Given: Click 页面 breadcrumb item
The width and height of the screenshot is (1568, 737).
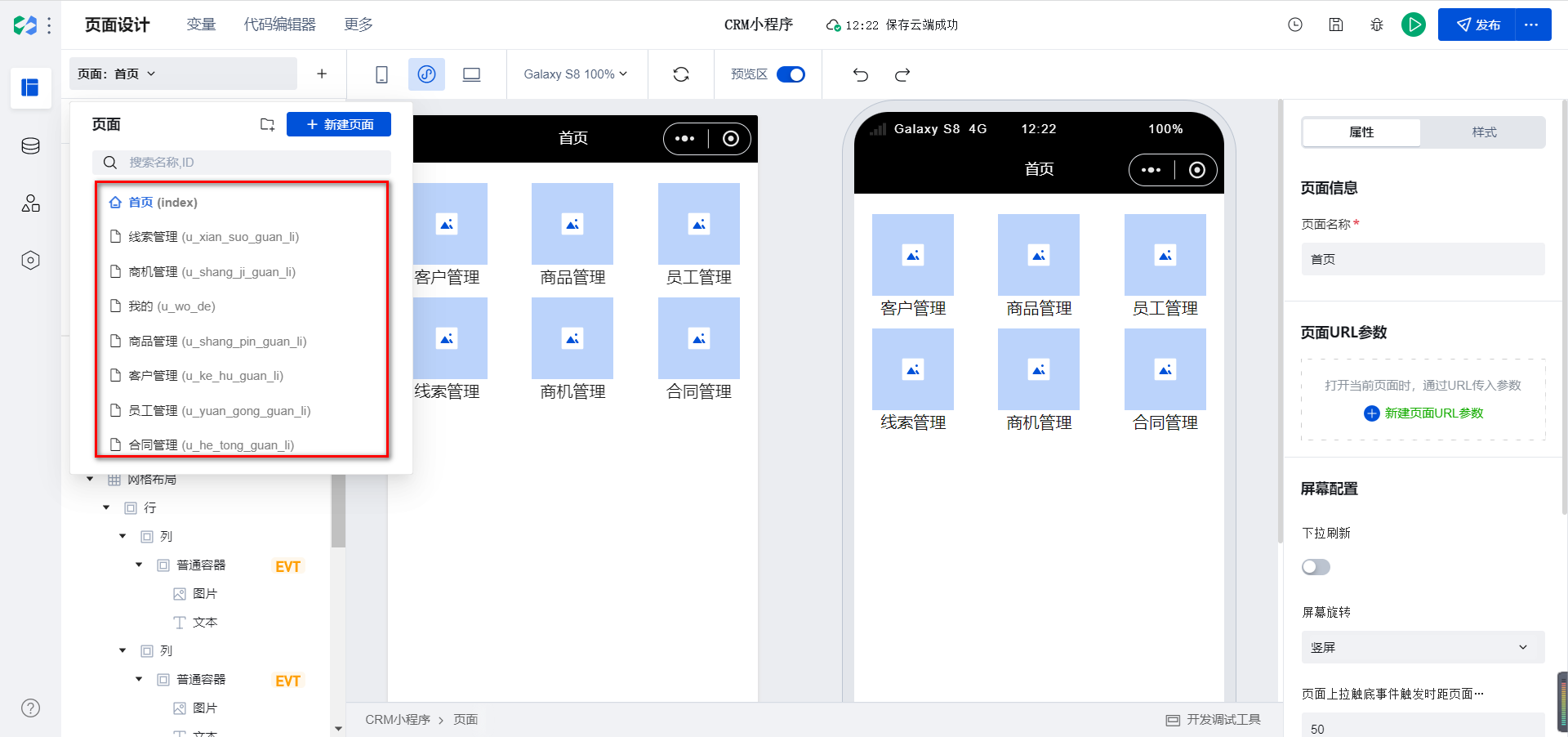Looking at the screenshot, I should coord(465,720).
